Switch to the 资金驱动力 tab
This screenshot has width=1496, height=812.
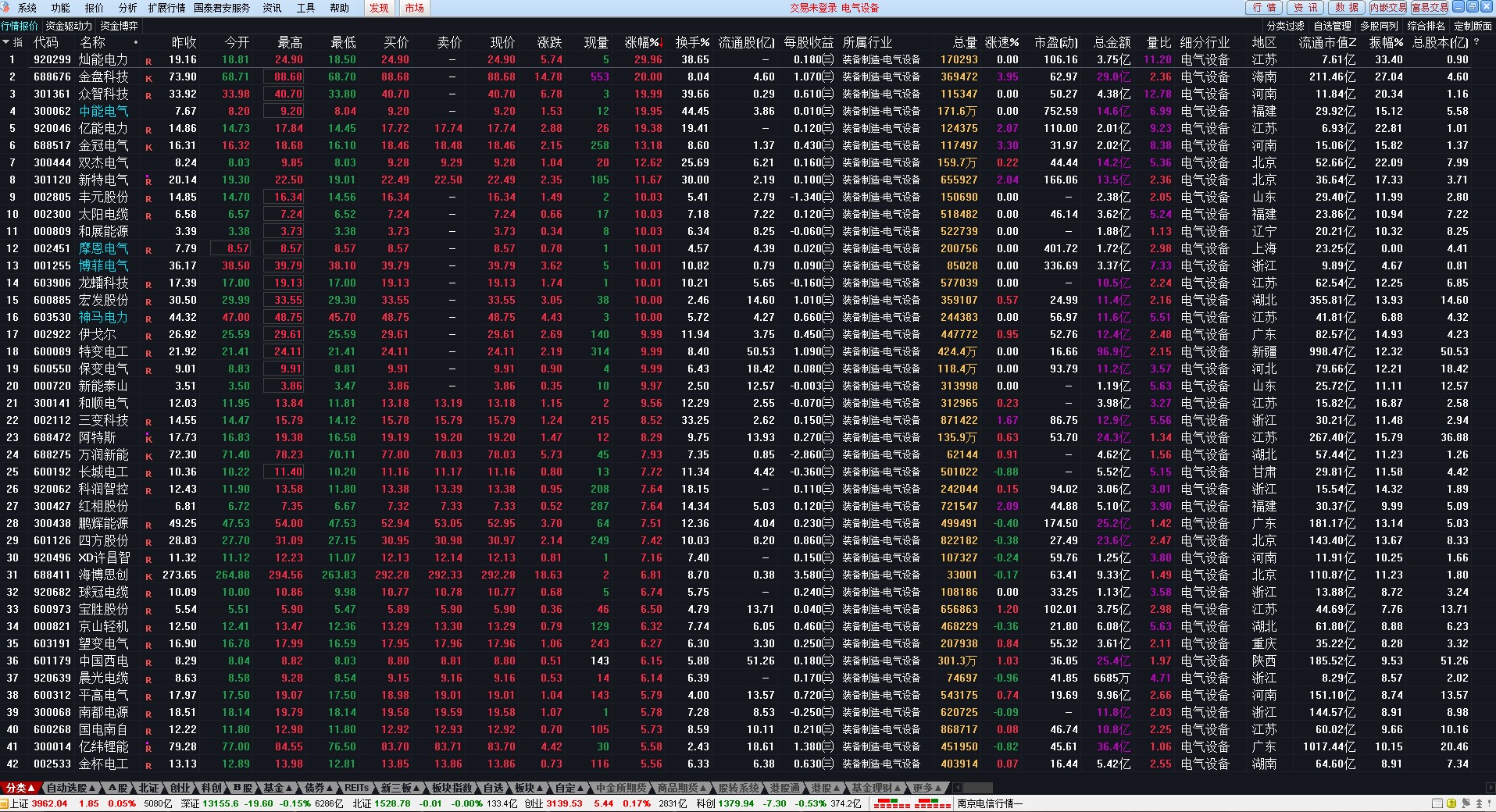pyautogui.click(x=69, y=26)
